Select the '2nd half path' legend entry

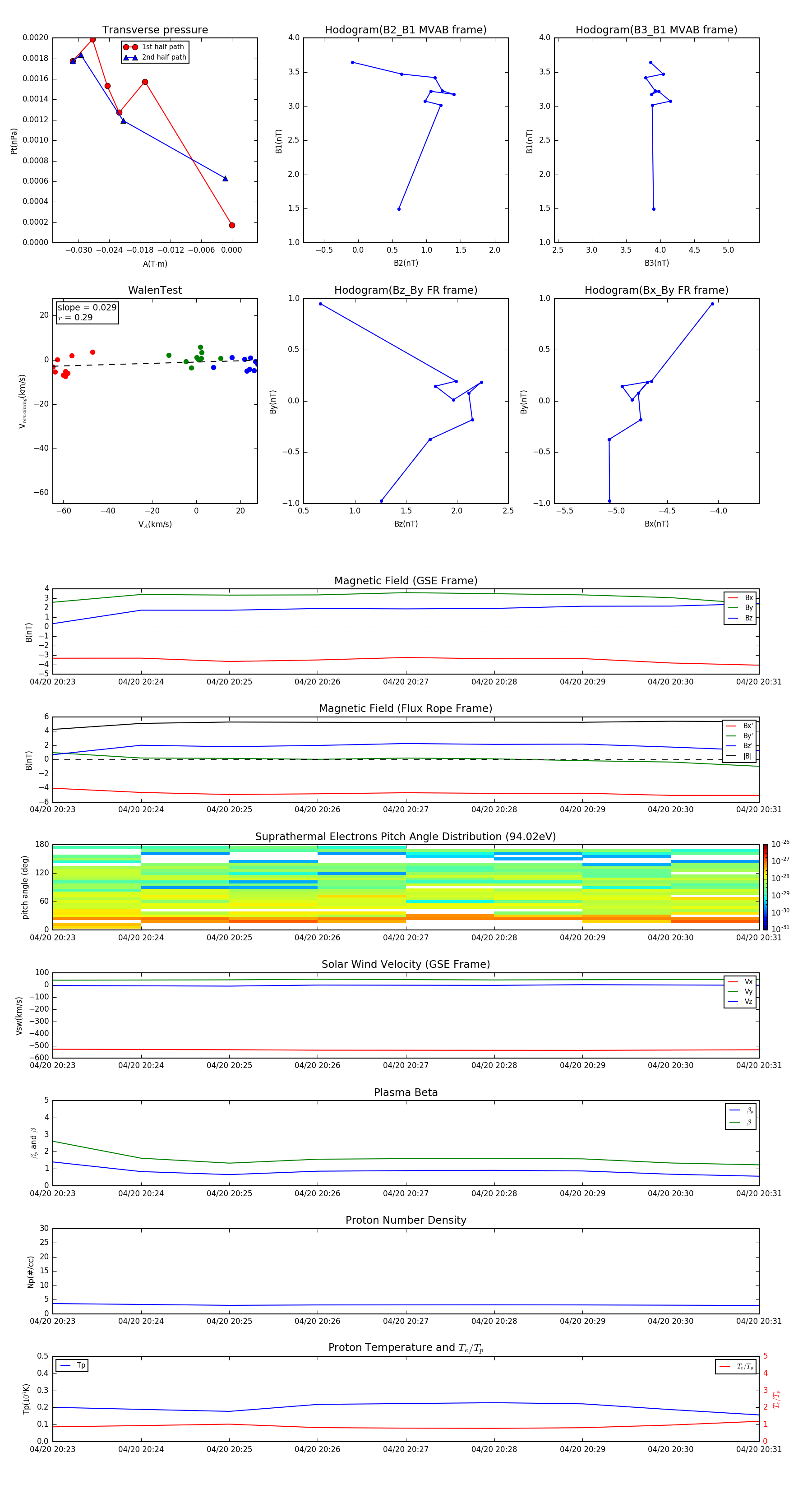(154, 57)
